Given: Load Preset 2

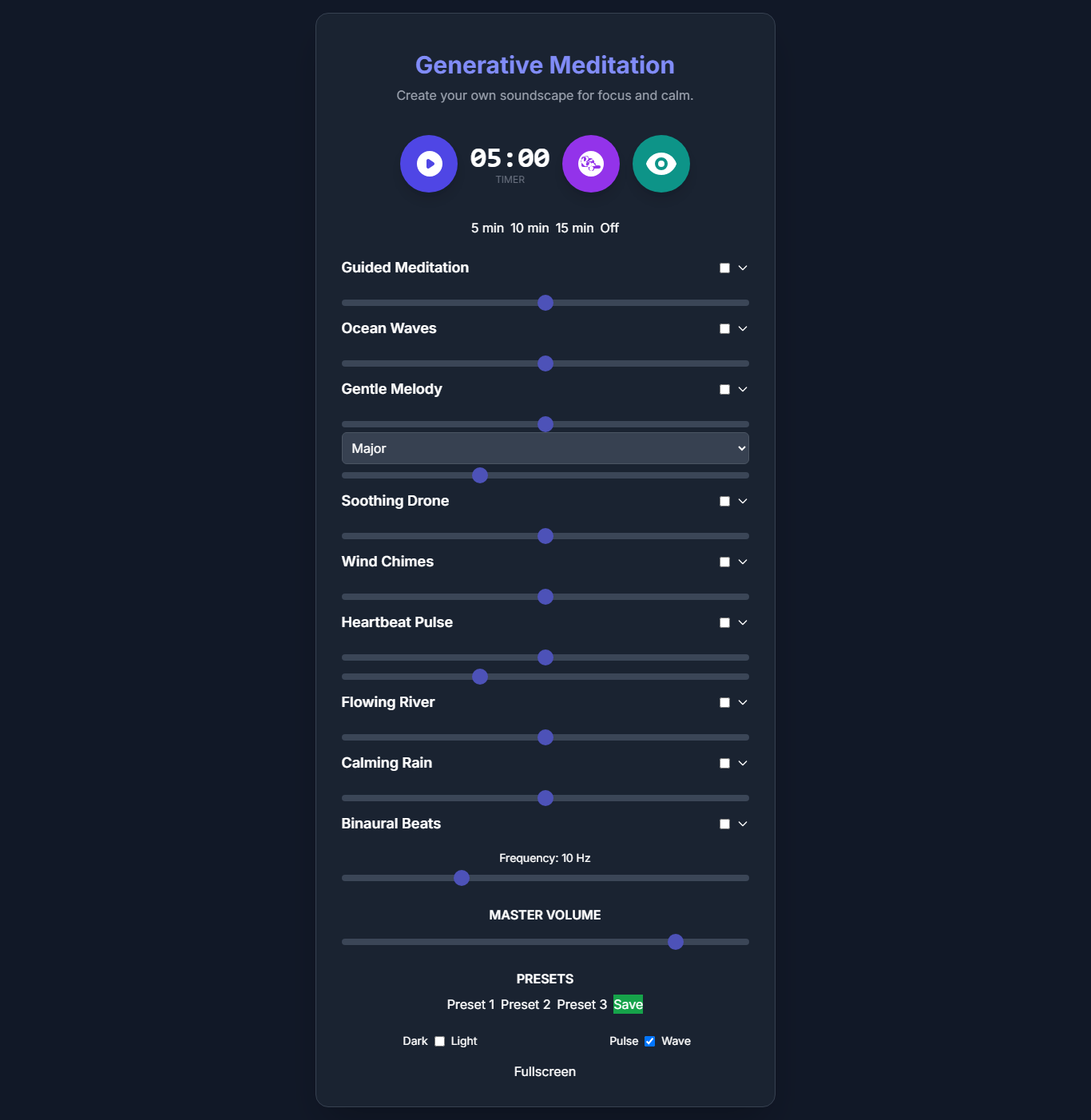Looking at the screenshot, I should pos(526,1005).
